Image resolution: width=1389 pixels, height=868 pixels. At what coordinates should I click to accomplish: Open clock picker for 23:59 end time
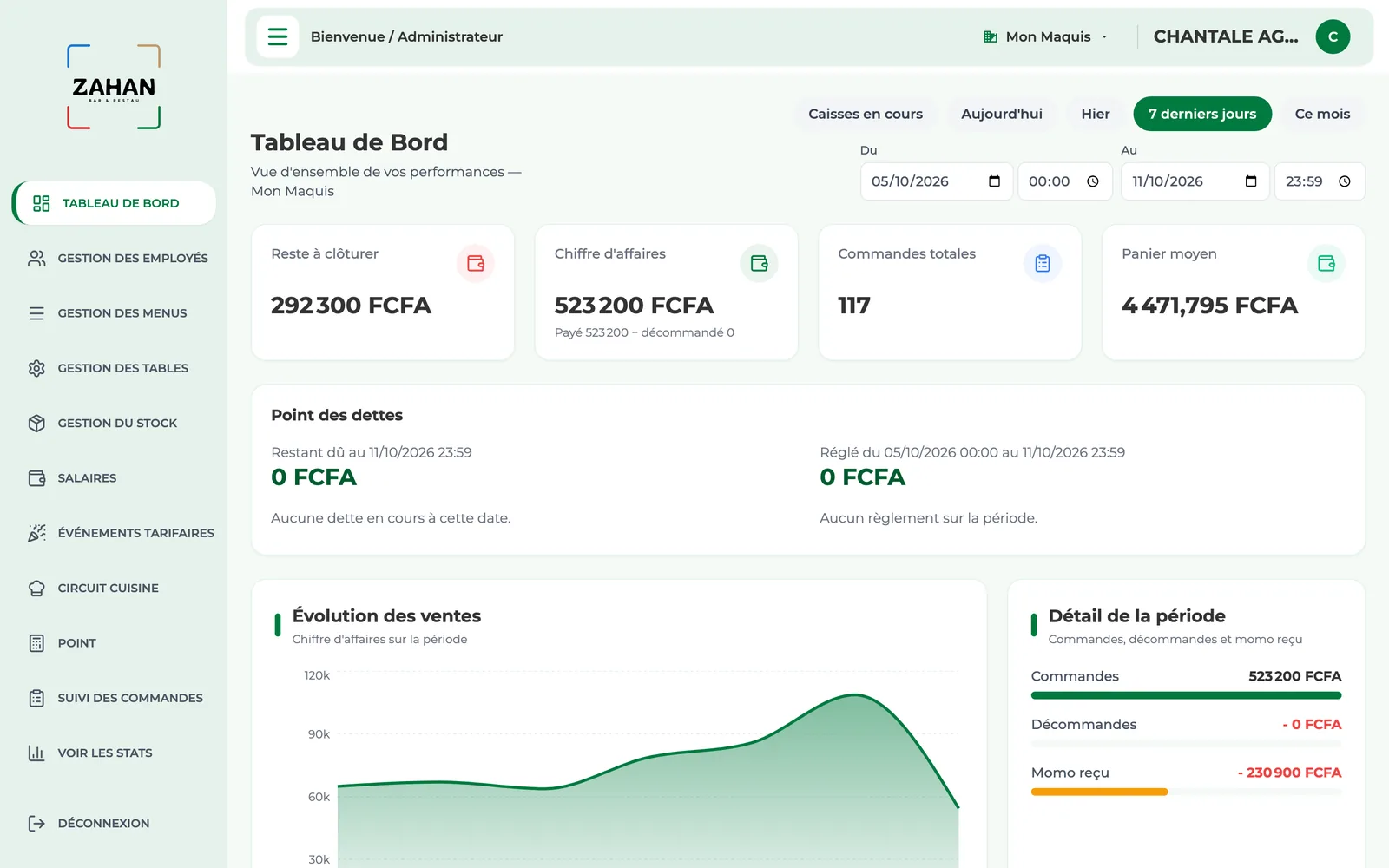[x=1345, y=181]
